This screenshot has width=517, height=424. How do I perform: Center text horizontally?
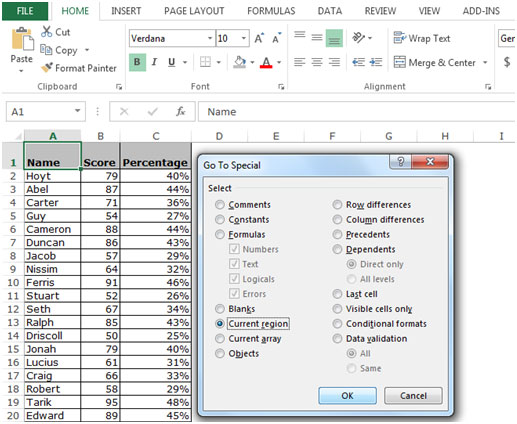click(317, 62)
